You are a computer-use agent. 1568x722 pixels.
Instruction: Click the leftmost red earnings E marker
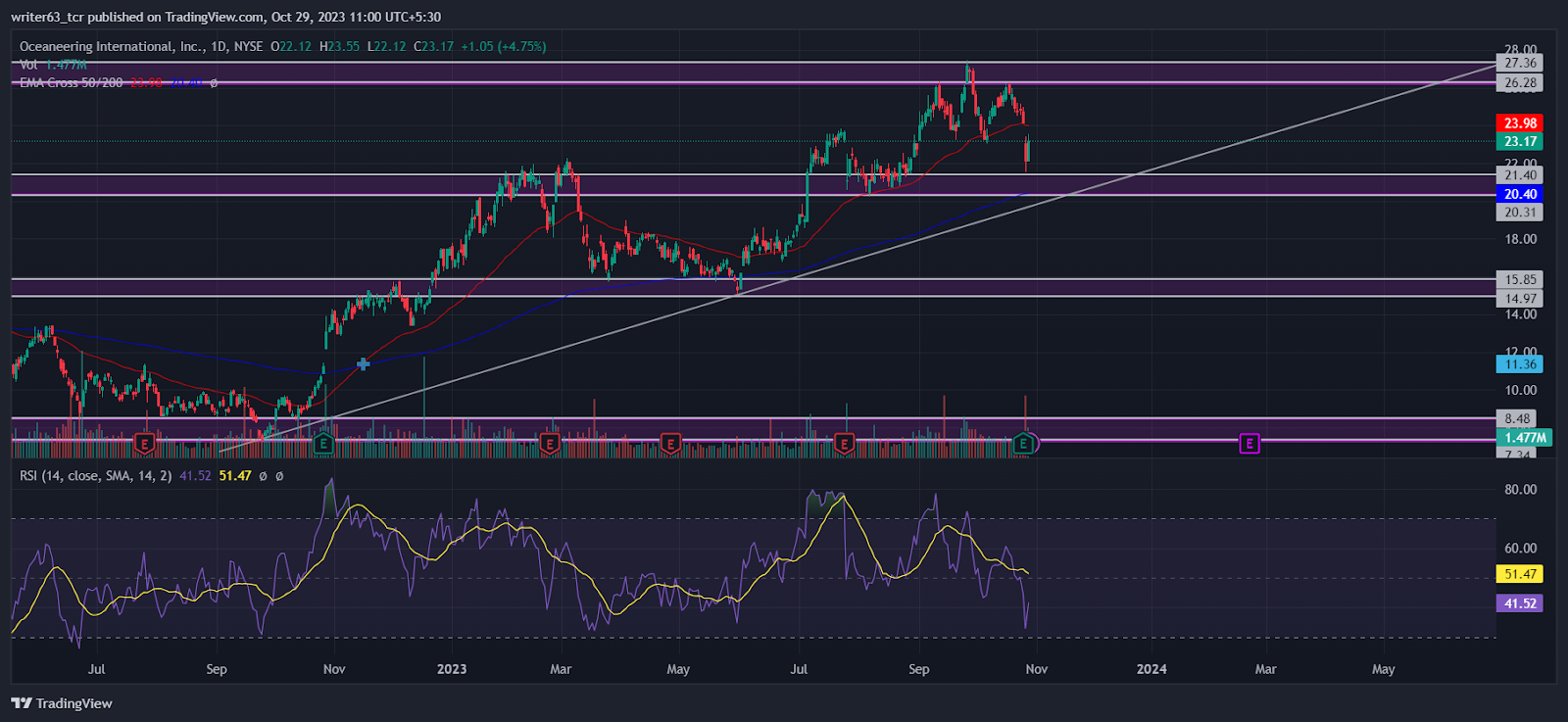[144, 445]
